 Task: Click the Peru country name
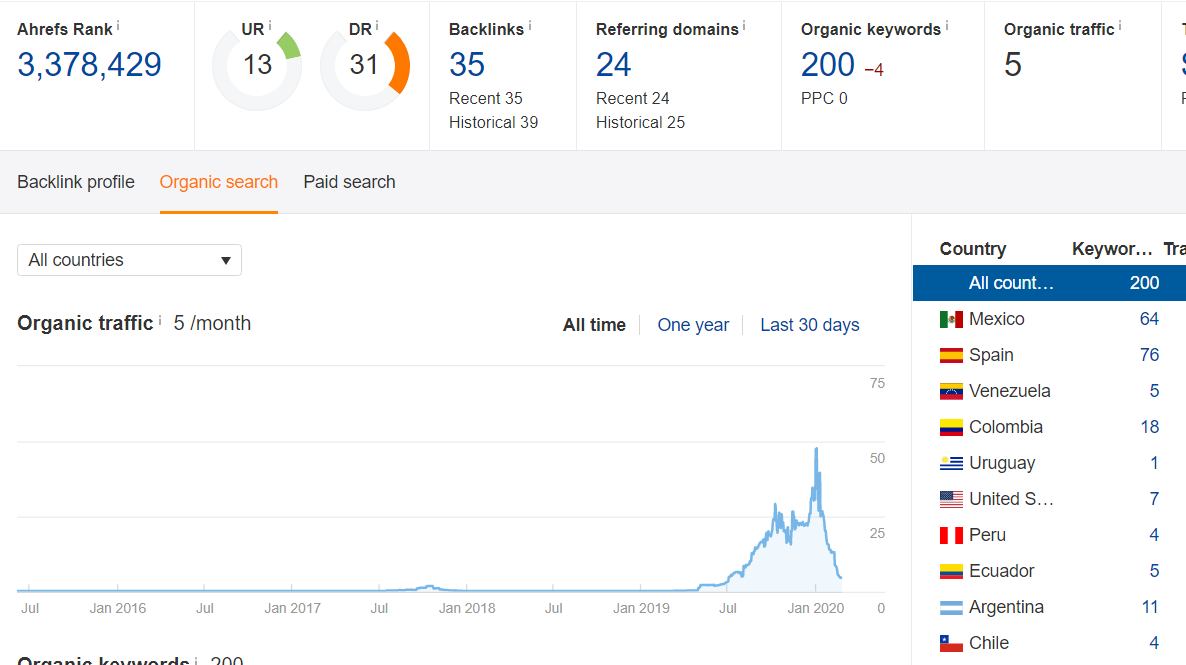click(x=987, y=536)
